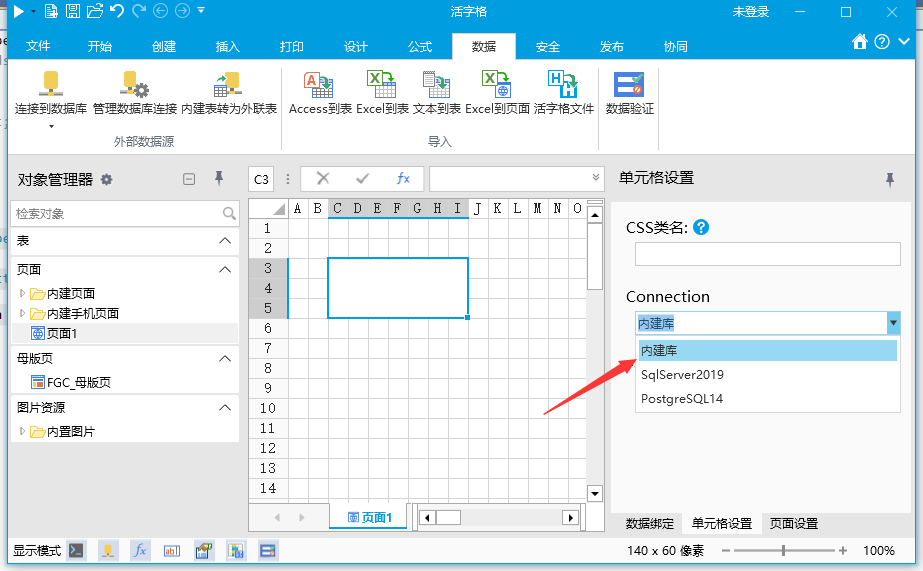Switch to the 开始 ribbon tab
The image size is (923, 571).
pyautogui.click(x=99, y=46)
